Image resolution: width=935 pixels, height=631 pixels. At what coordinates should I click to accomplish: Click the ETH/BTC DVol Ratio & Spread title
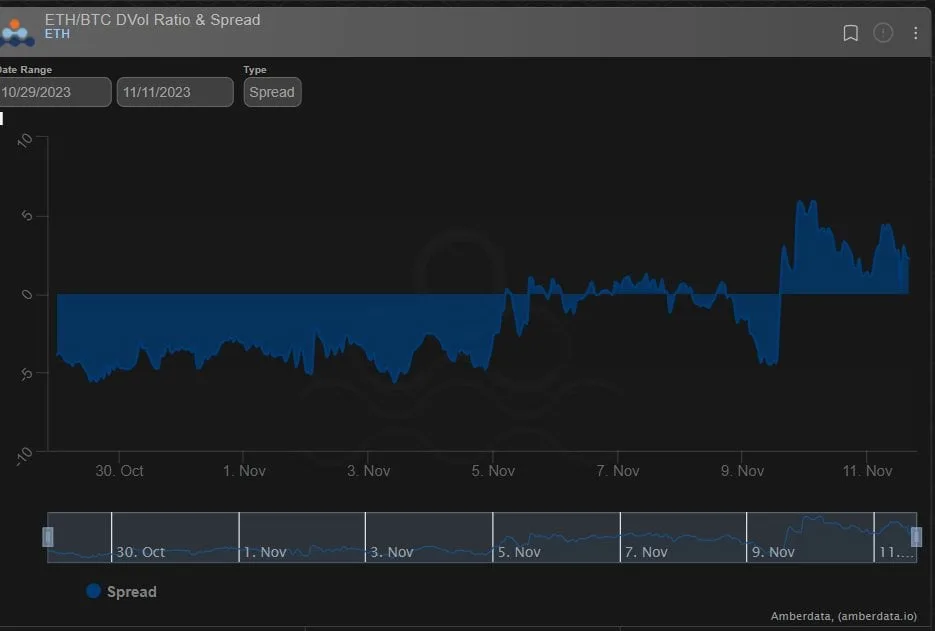click(153, 20)
